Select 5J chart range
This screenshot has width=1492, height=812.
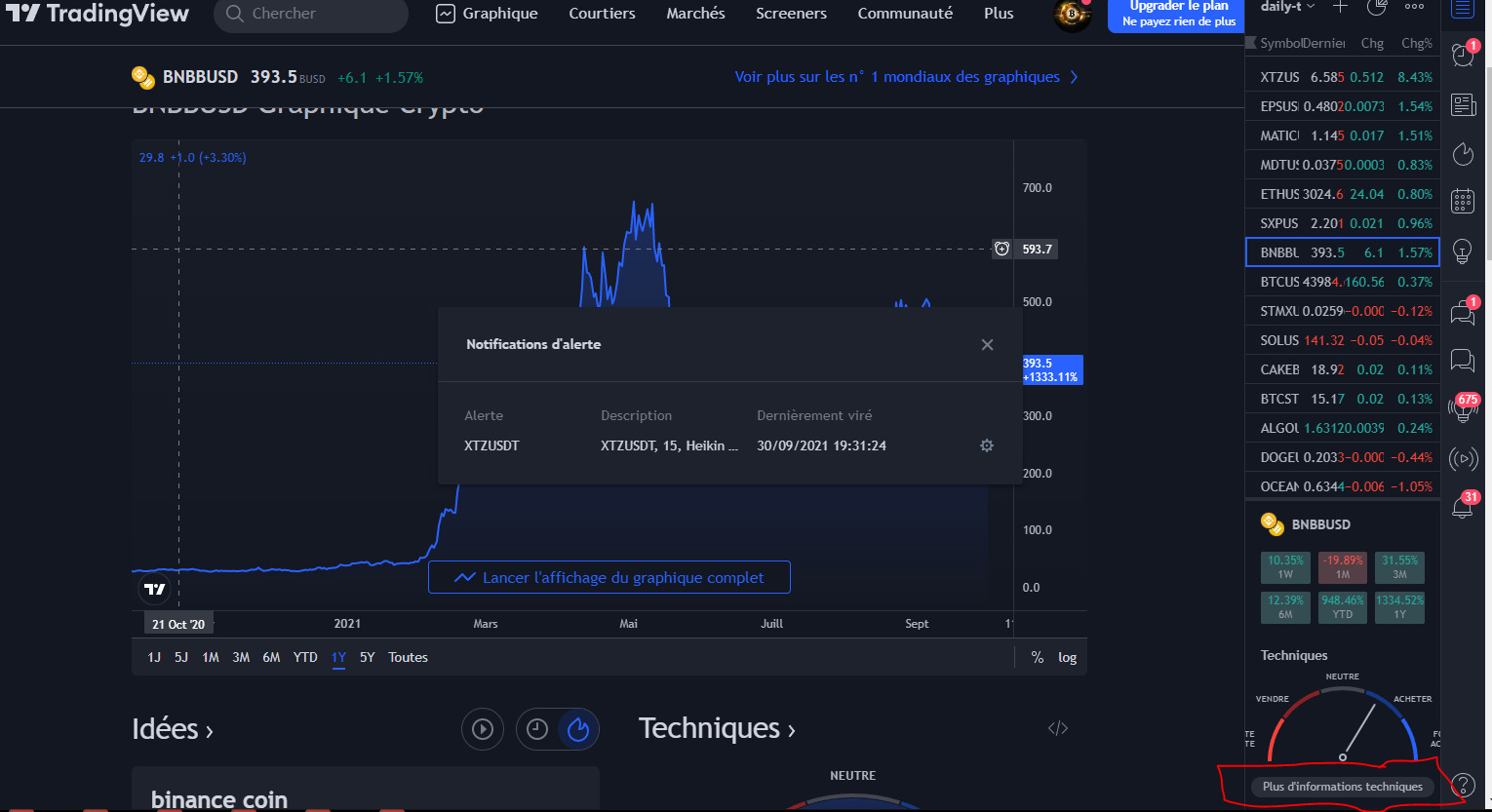pyautogui.click(x=181, y=658)
